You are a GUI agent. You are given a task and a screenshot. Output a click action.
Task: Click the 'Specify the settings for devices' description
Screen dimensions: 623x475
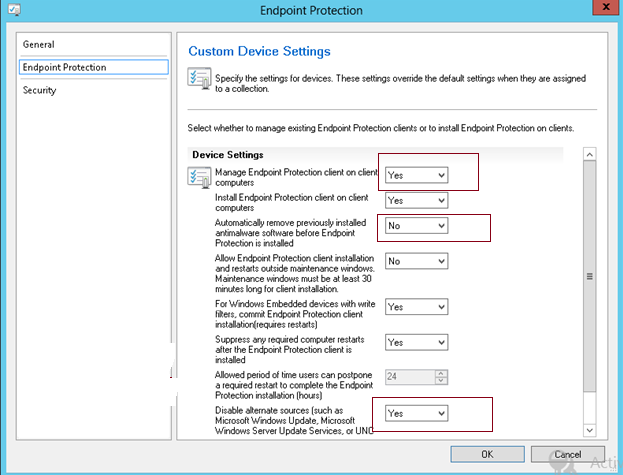(x=400, y=83)
